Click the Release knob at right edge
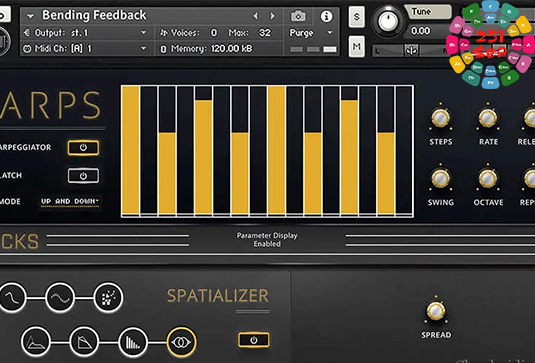This screenshot has height=363, width=535. coord(529,118)
